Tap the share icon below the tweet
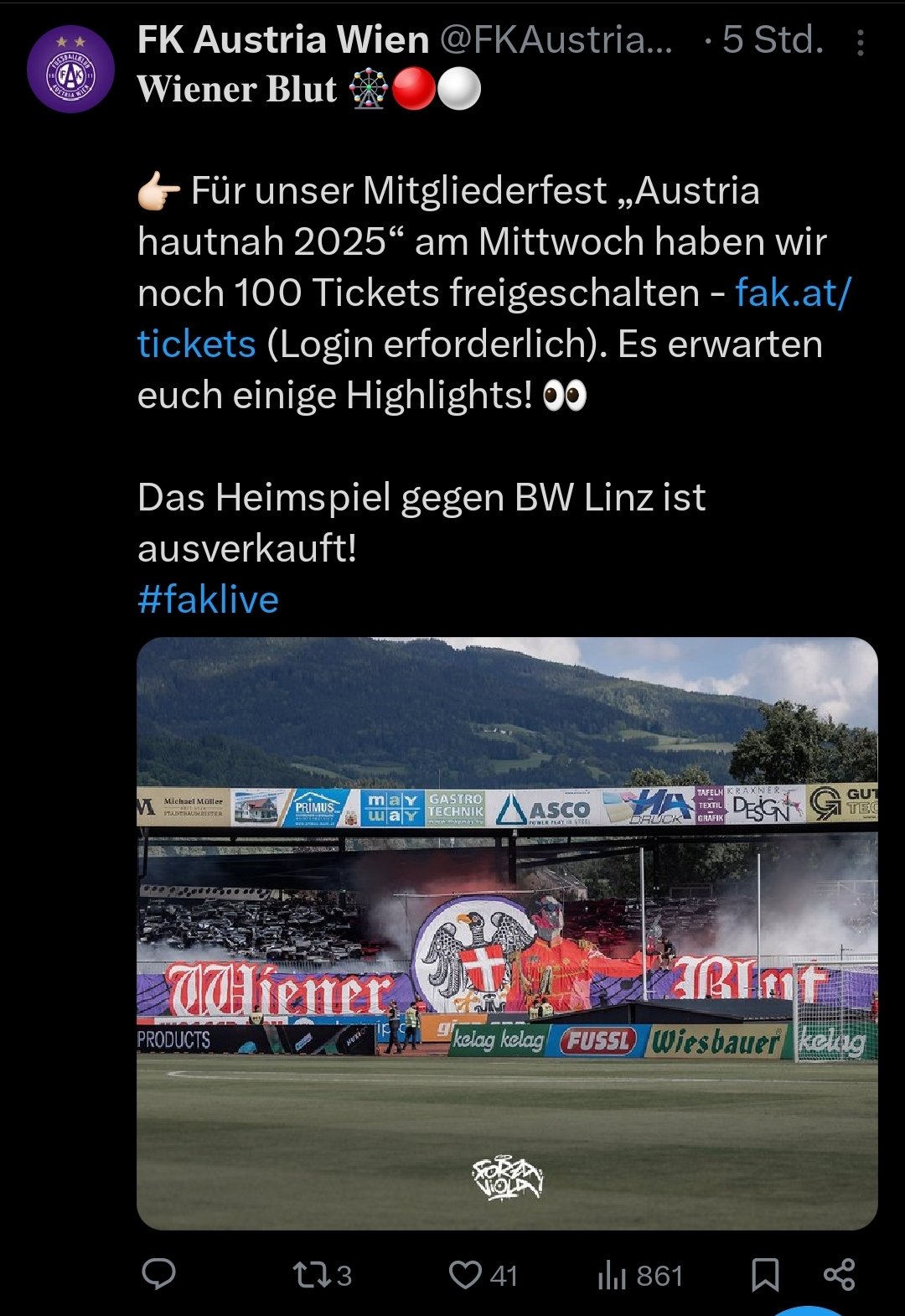The height and width of the screenshot is (1316, 905). coord(839,1274)
